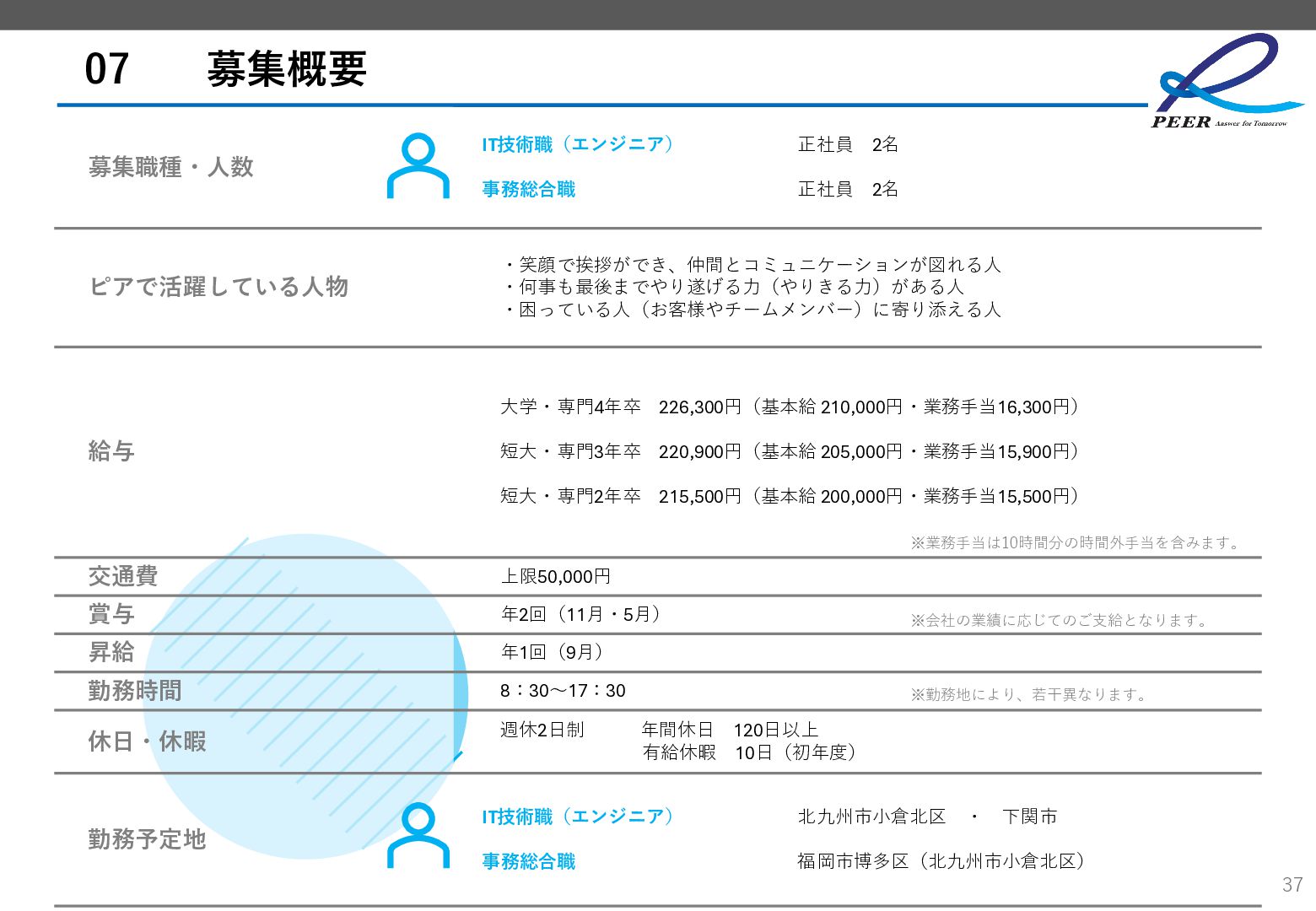Click the hours 8：30～17：30
This screenshot has height=911, width=1316.
(x=563, y=691)
